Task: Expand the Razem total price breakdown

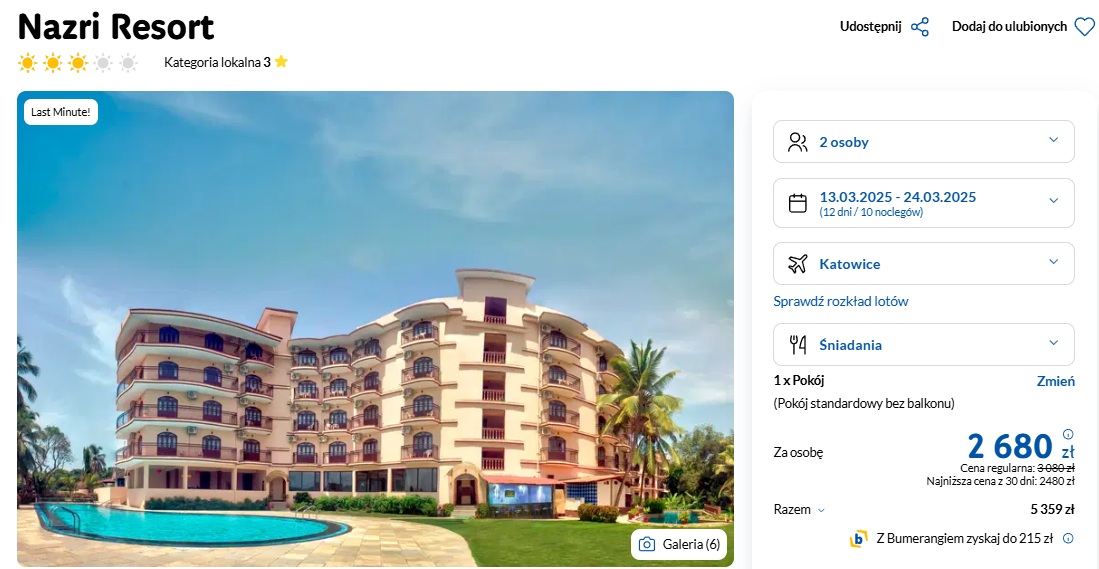Action: [800, 510]
